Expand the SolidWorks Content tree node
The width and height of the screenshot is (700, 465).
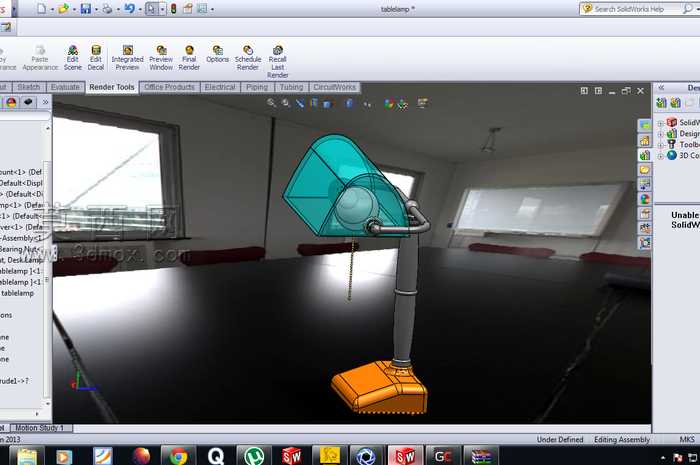[660, 123]
